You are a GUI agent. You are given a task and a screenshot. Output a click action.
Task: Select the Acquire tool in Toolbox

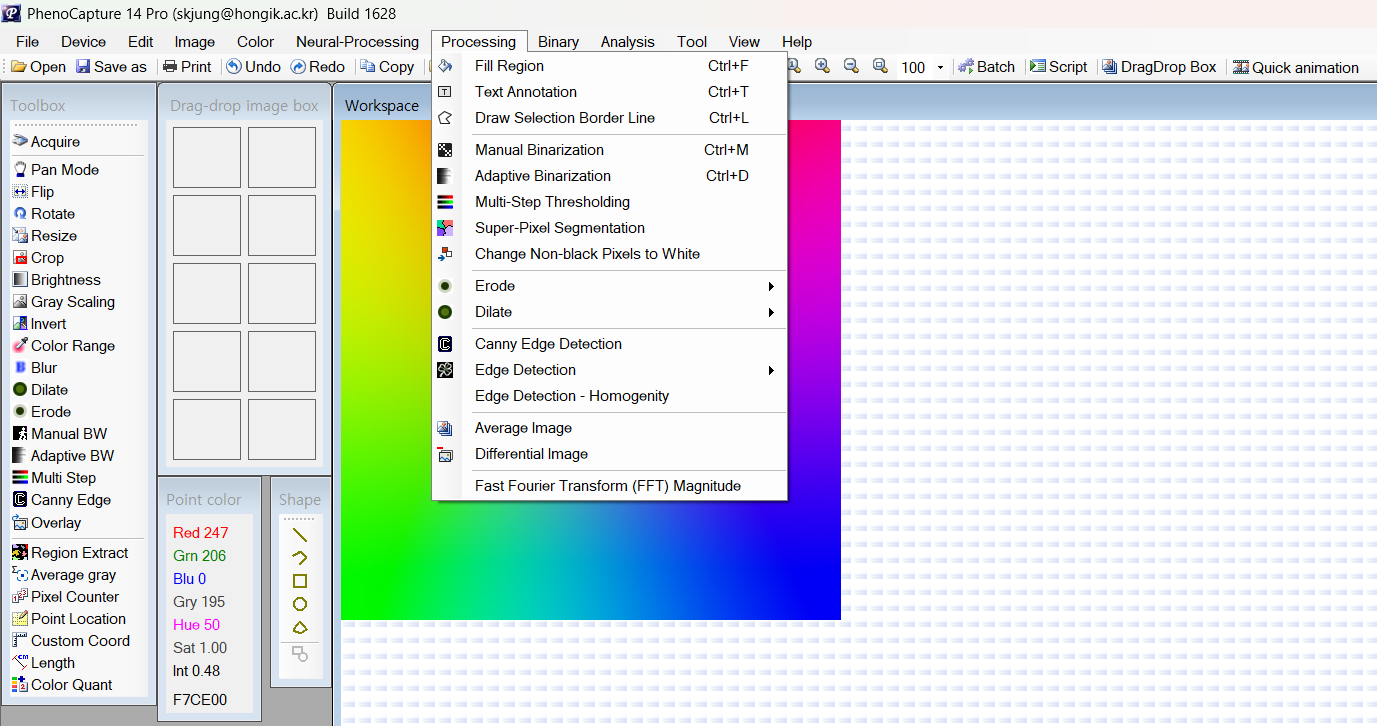coord(46,142)
